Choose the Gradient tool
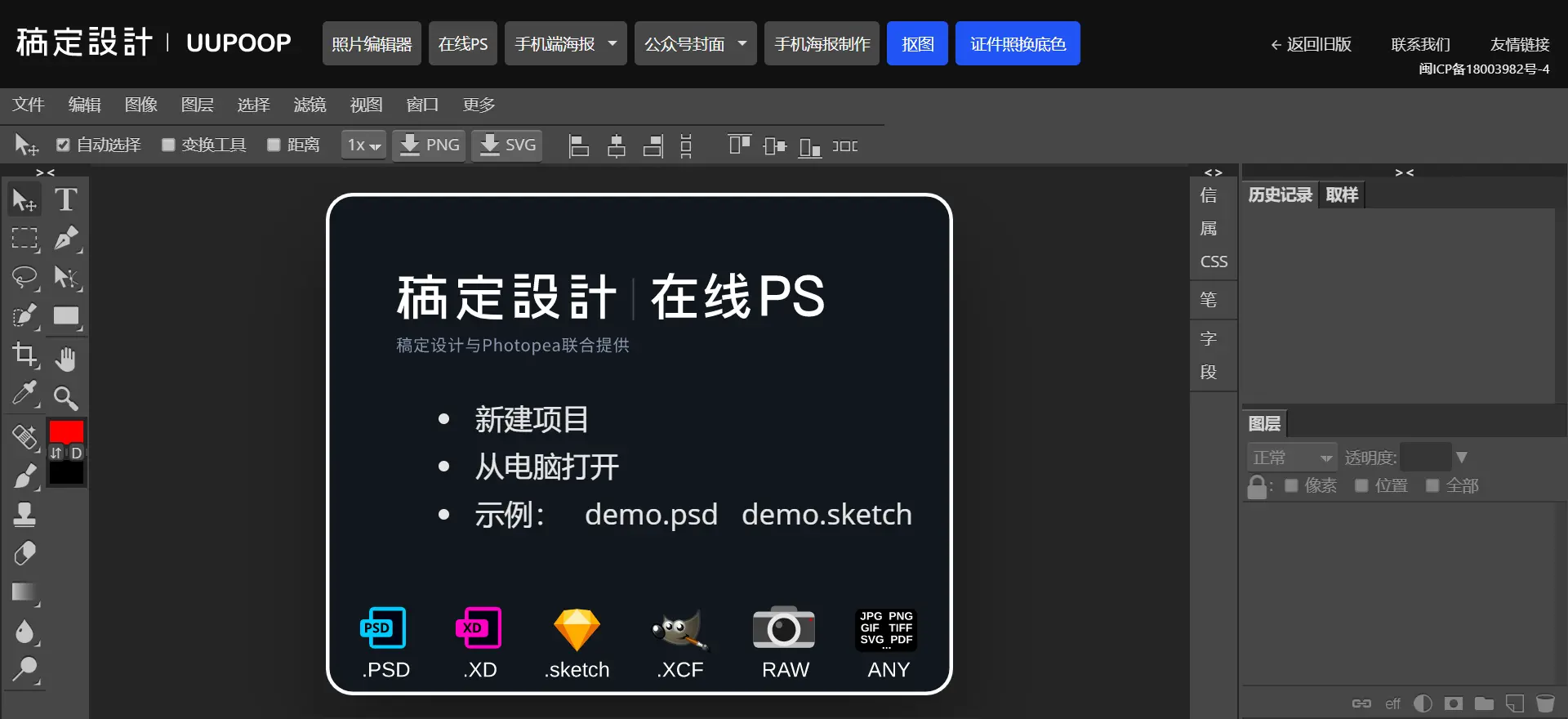This screenshot has height=719, width=1568. pos(24,593)
